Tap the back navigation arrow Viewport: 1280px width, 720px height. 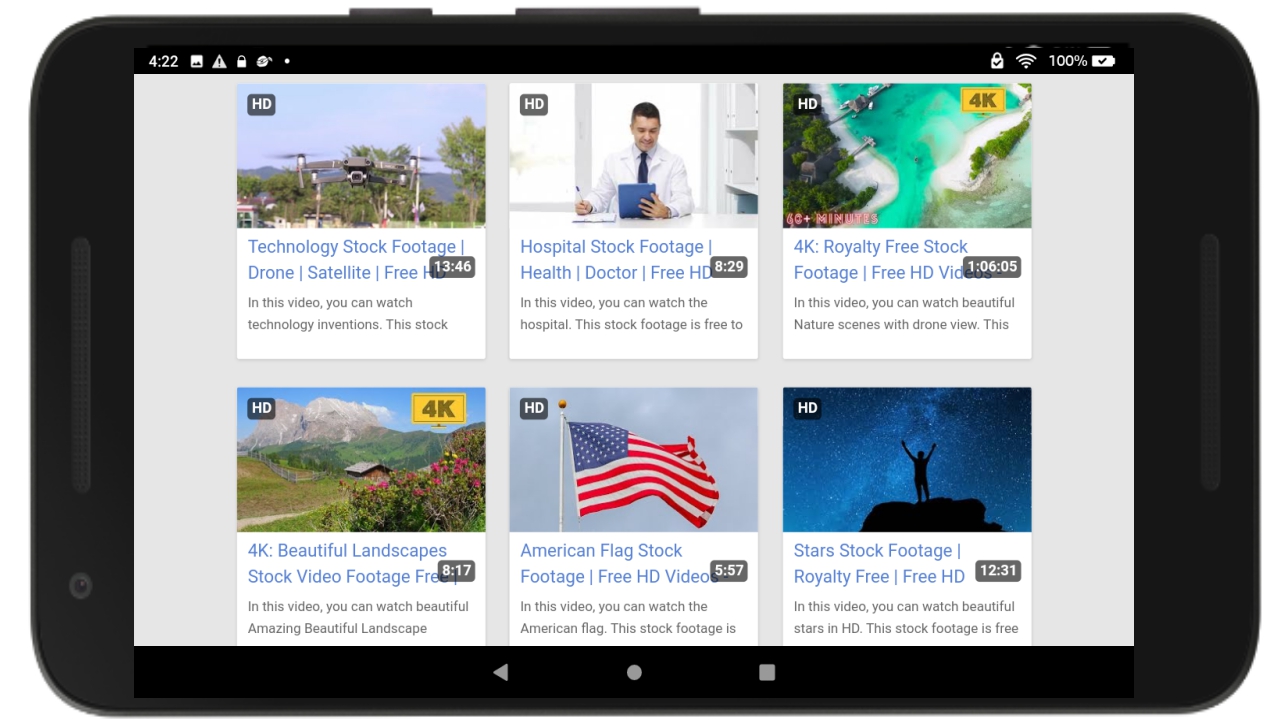(x=500, y=673)
